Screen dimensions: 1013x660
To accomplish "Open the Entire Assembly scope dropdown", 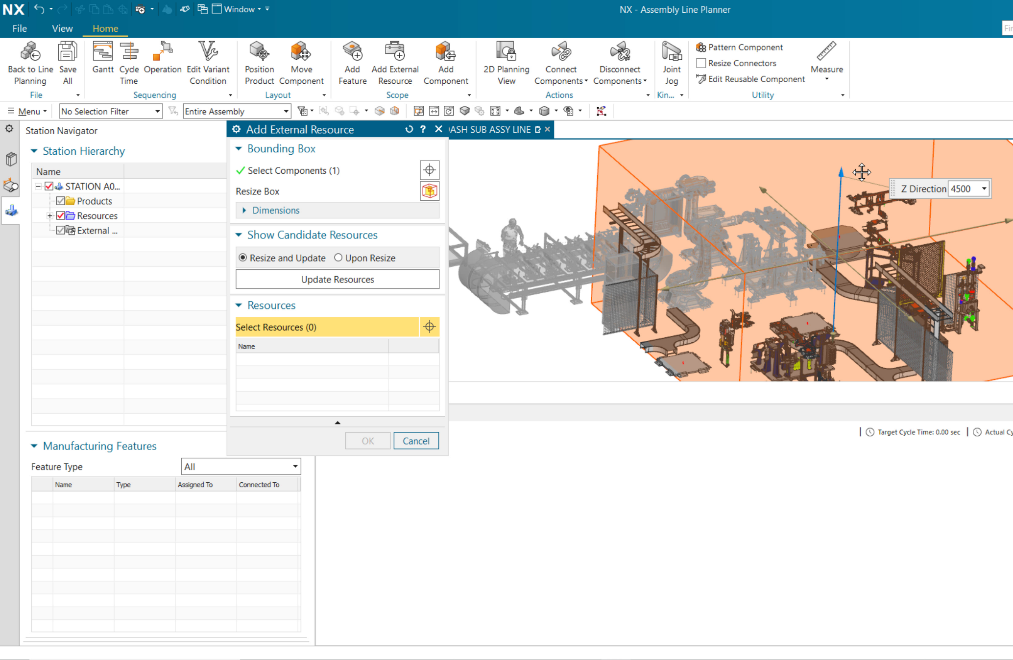I will tap(237, 111).
